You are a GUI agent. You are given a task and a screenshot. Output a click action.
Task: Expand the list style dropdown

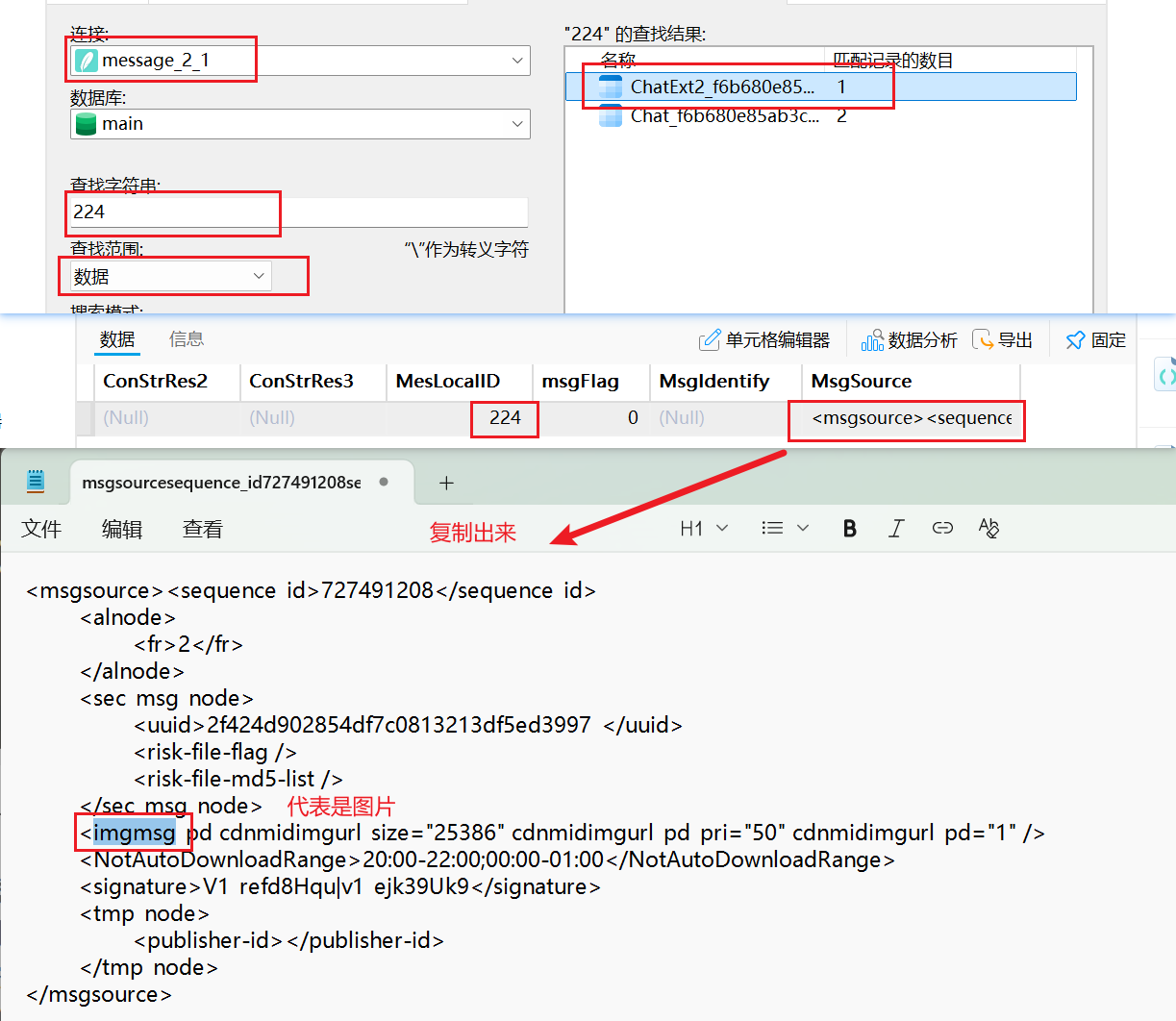[x=785, y=528]
